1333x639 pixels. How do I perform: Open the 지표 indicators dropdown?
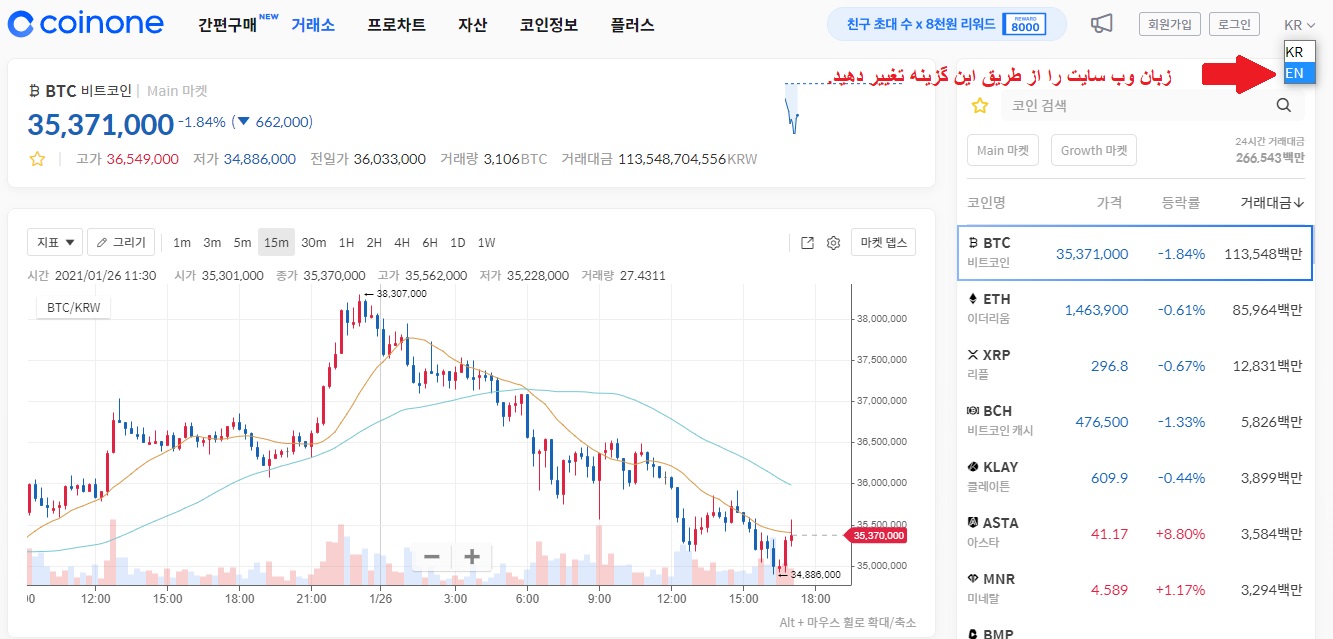pyautogui.click(x=55, y=242)
